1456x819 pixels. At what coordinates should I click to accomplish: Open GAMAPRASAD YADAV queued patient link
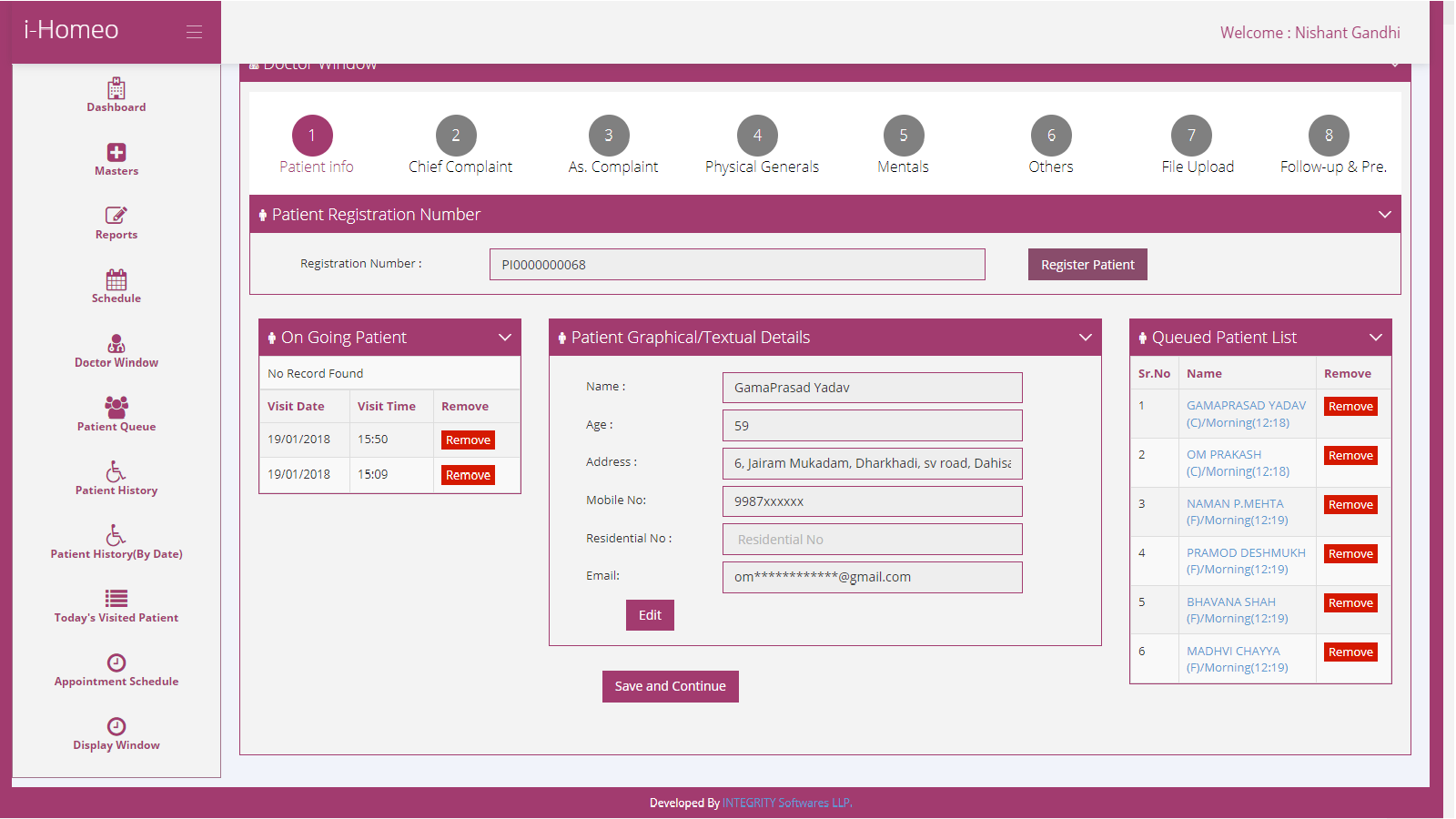click(x=1246, y=414)
